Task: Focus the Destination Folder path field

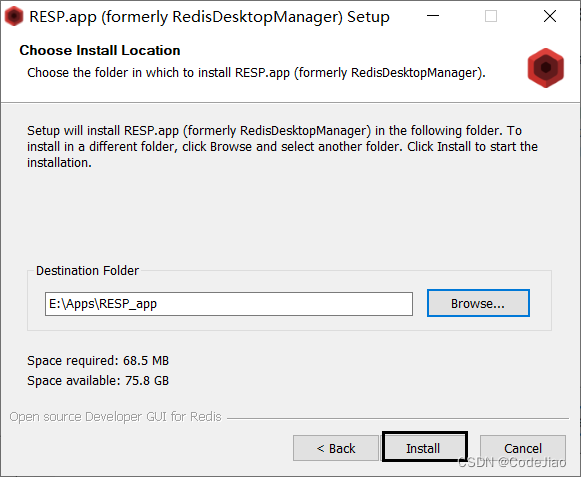Action: click(x=229, y=304)
